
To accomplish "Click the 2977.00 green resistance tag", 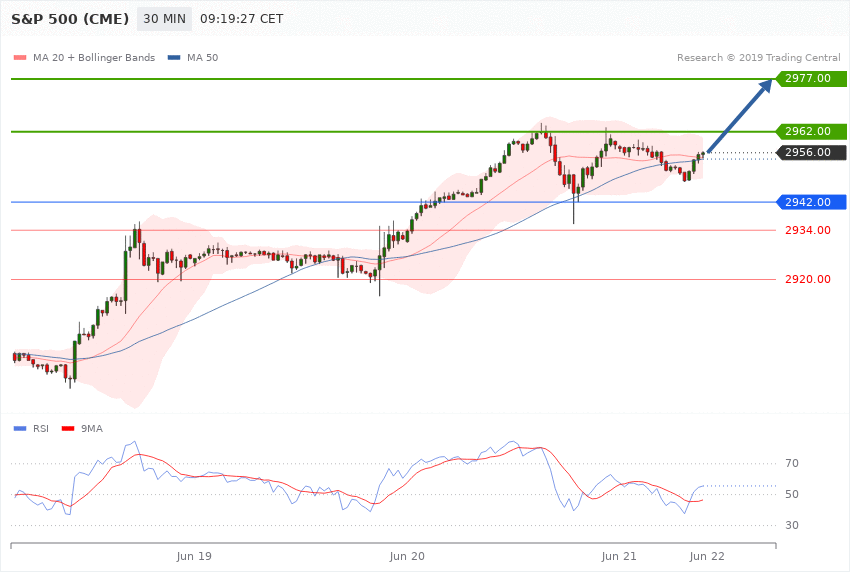I will pyautogui.click(x=811, y=79).
